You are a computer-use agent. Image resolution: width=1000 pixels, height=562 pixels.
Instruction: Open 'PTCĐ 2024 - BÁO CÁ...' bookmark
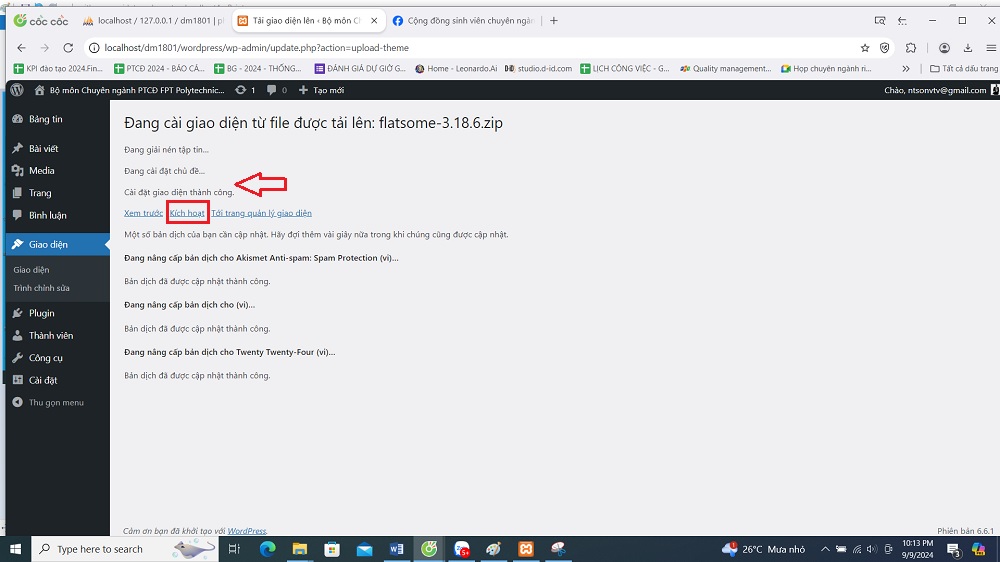[x=159, y=68]
